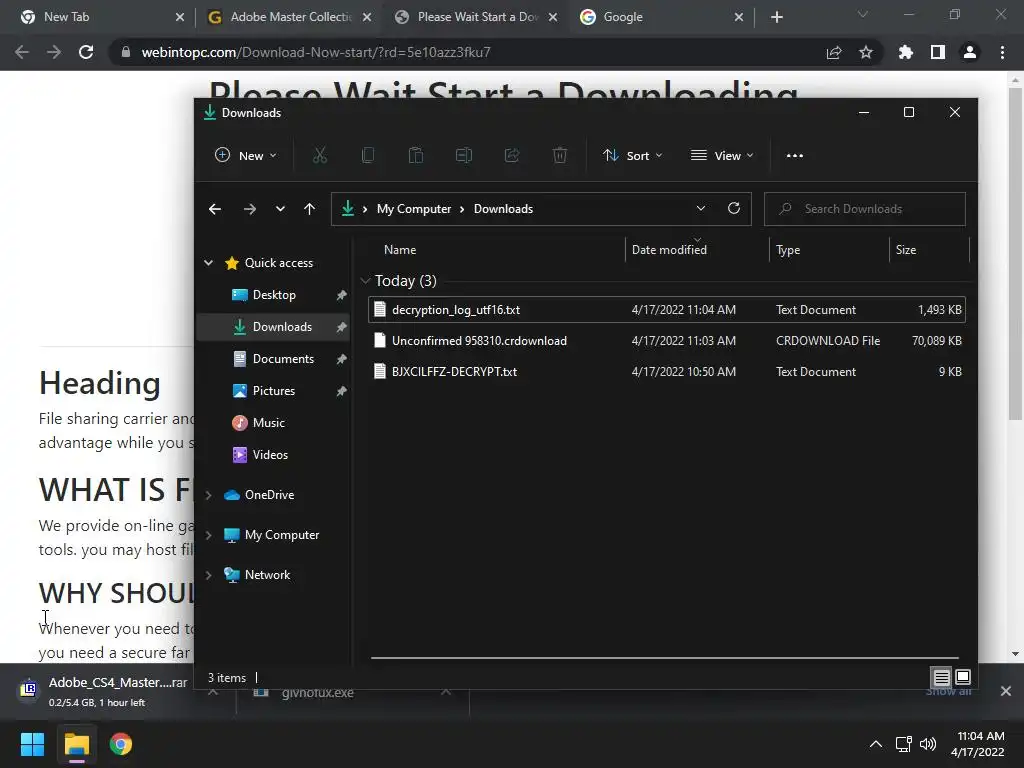Open recent locations dropdown arrow

(280, 209)
